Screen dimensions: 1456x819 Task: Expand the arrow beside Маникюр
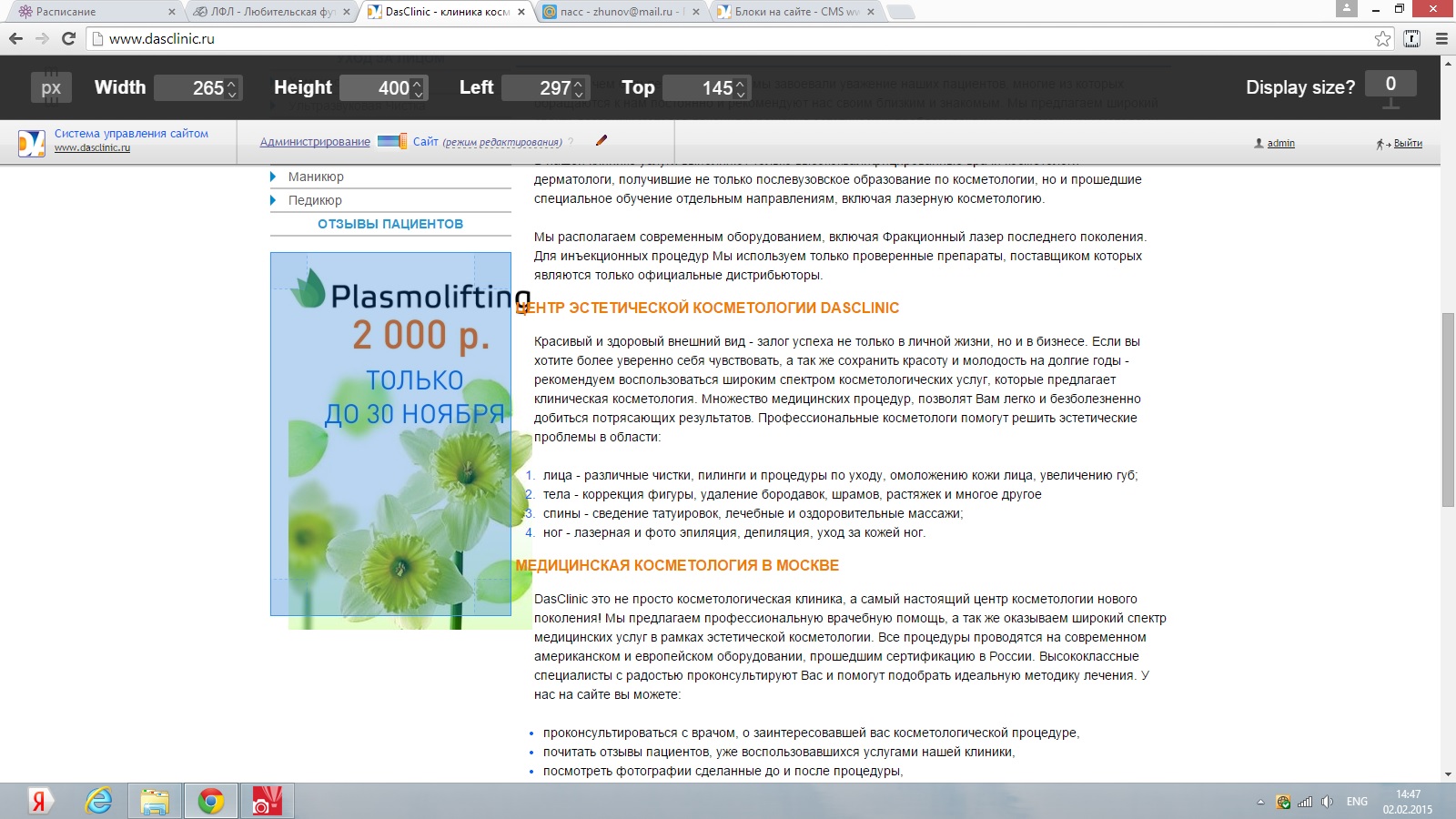(x=273, y=177)
